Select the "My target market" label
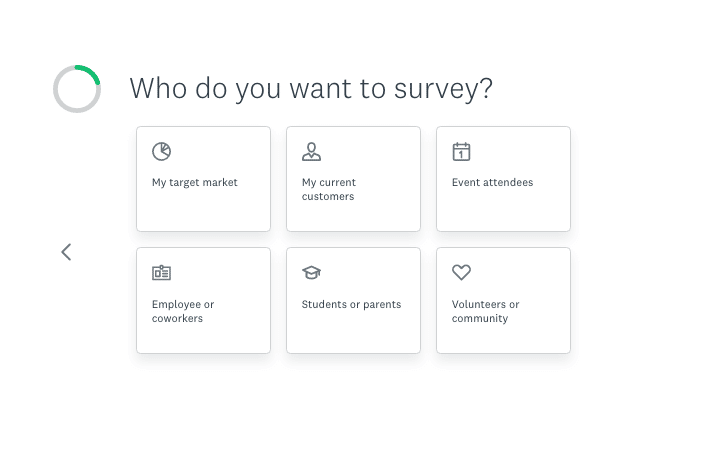Viewport: 711px width, 461px height. [x=195, y=183]
